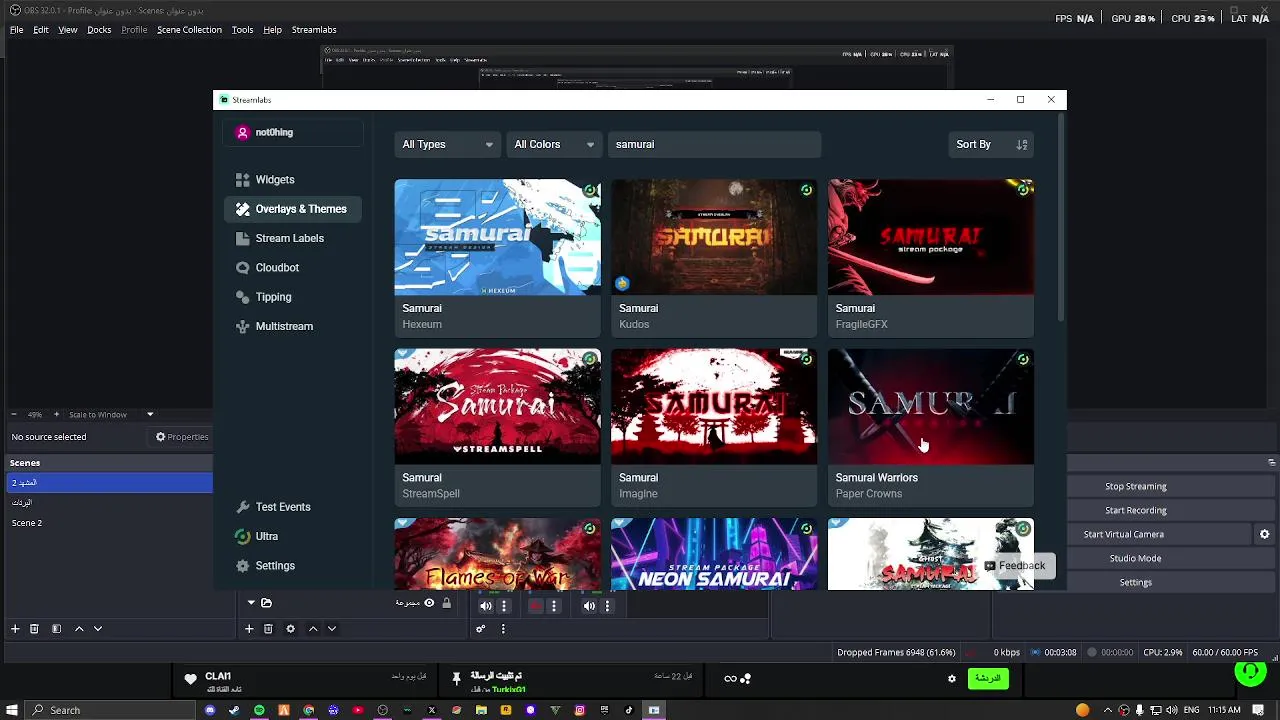Screen dimensions: 1280x720
Task: Collapse the source group arrow
Action: pos(251,603)
